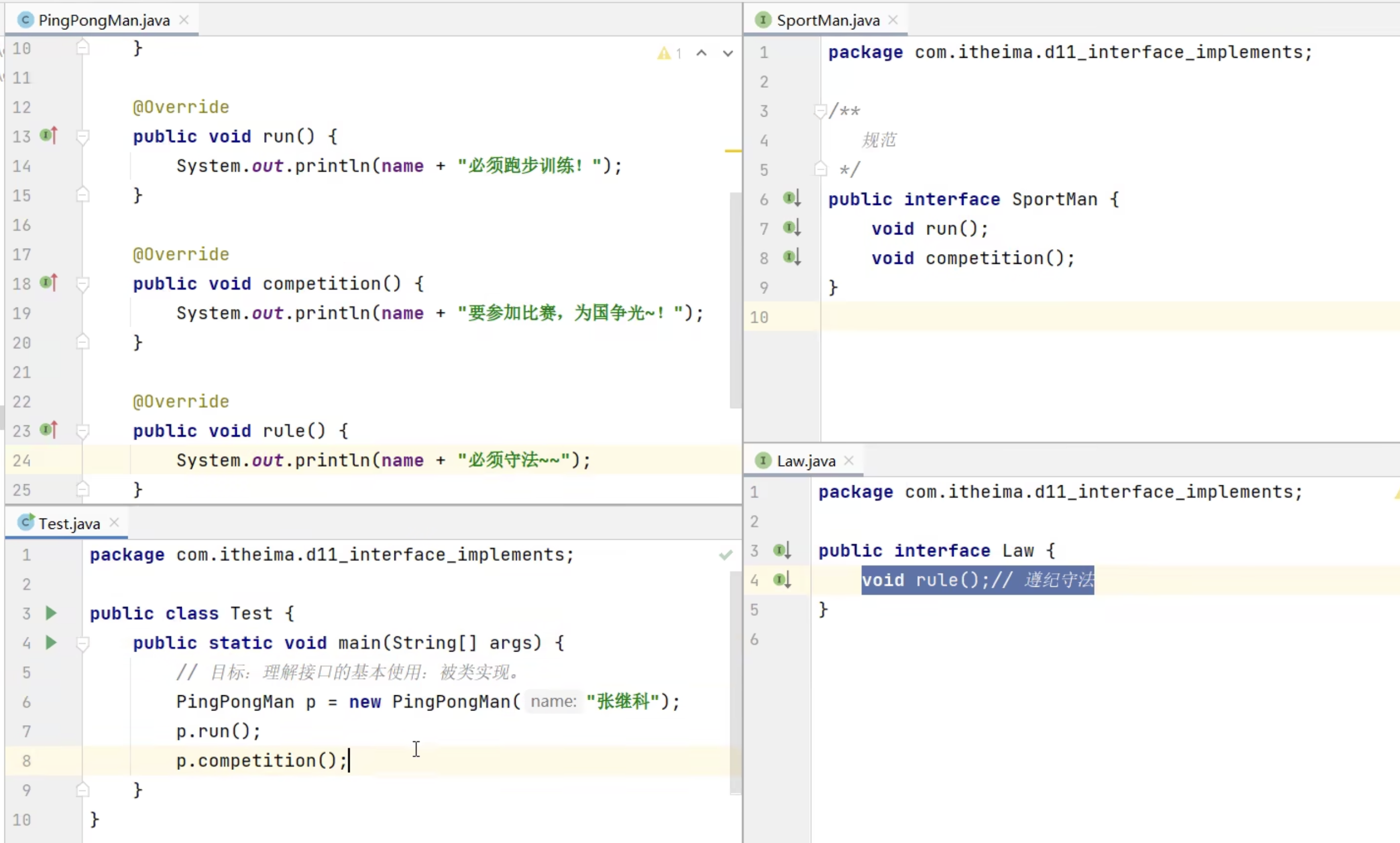Viewport: 1400px width, 843px height.
Task: Click the PingPongMan editor vertical scrollbar
Action: coord(735,300)
